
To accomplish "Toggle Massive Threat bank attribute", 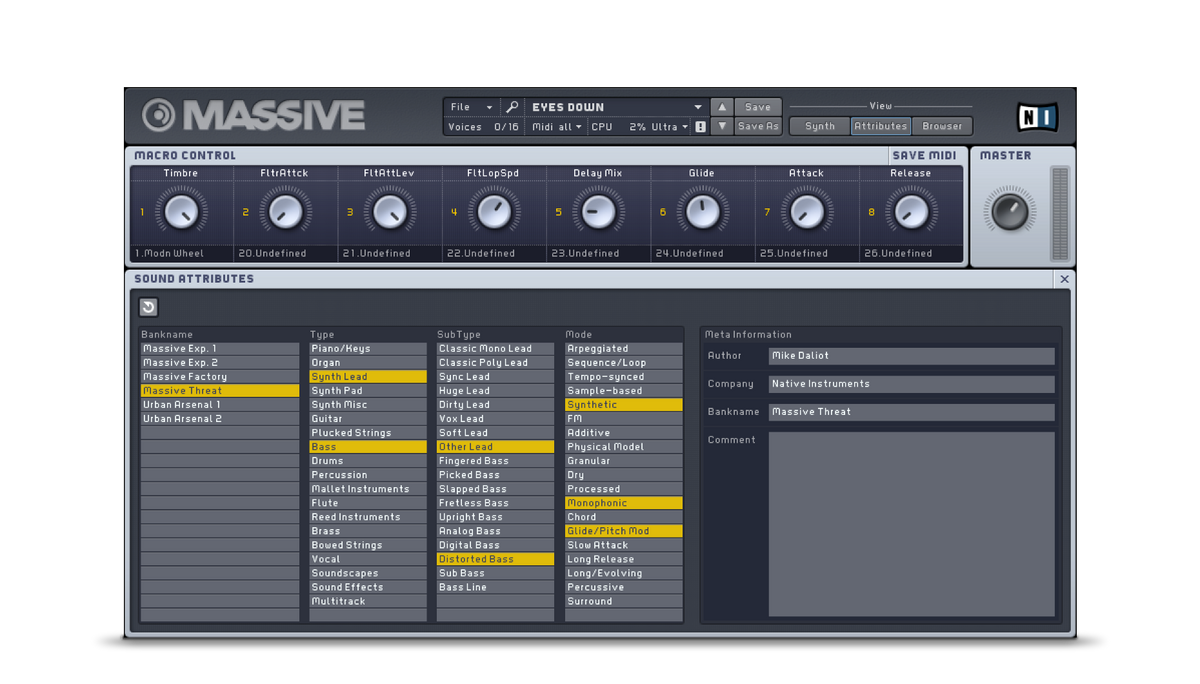I will [220, 391].
